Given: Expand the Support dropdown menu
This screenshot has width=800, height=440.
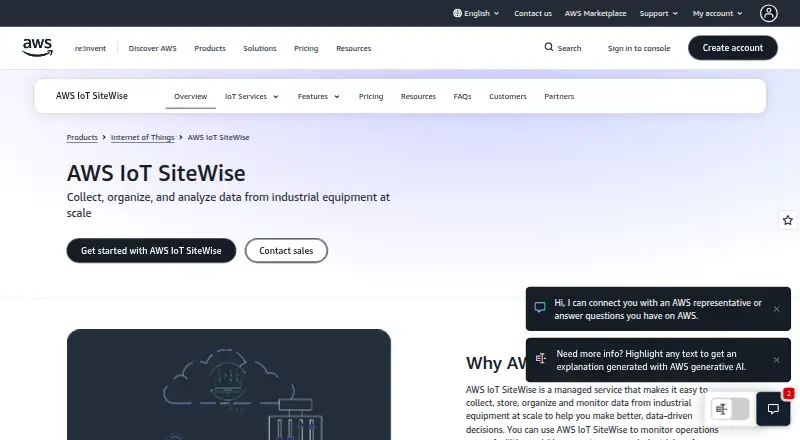Looking at the screenshot, I should (x=659, y=13).
